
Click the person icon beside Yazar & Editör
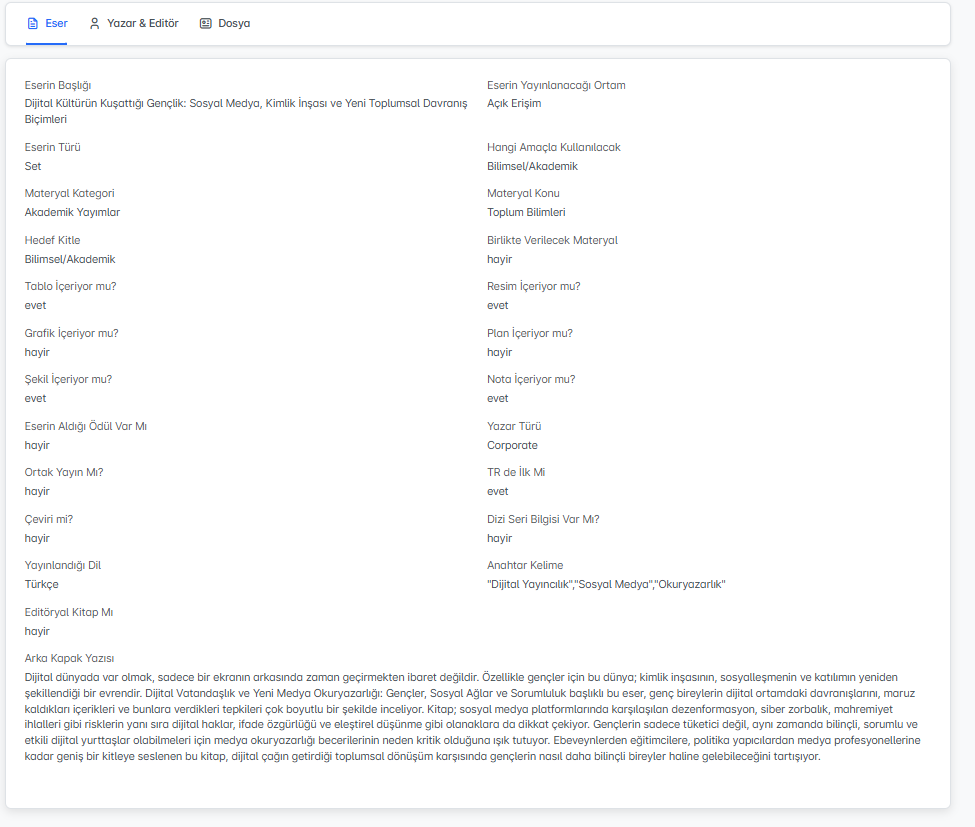(x=95, y=23)
